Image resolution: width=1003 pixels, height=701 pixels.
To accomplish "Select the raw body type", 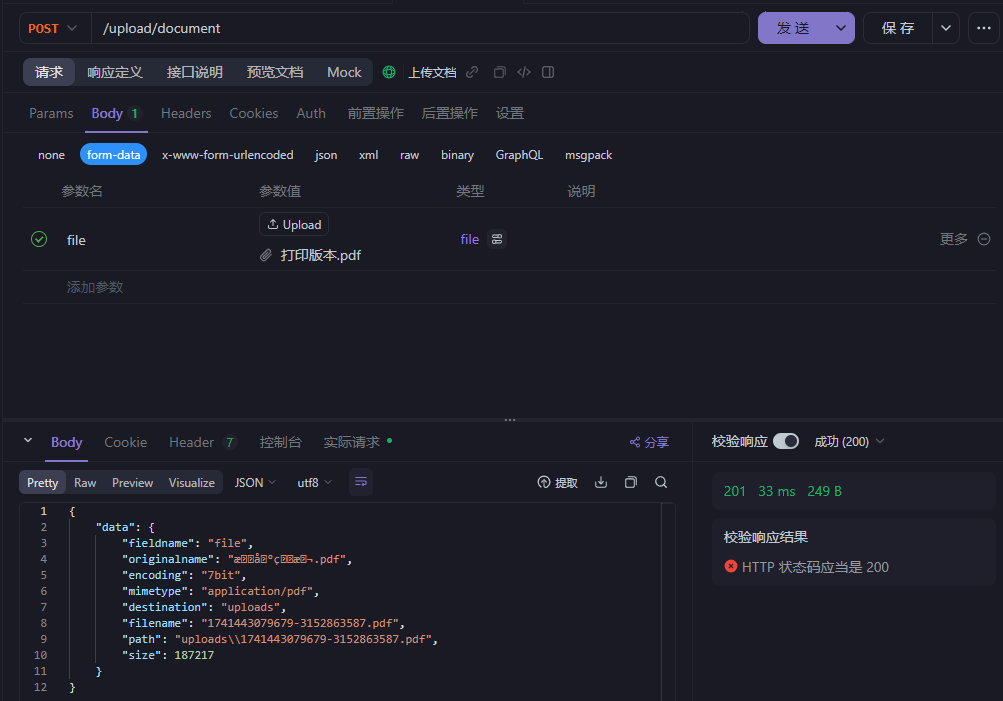I will click(x=409, y=155).
